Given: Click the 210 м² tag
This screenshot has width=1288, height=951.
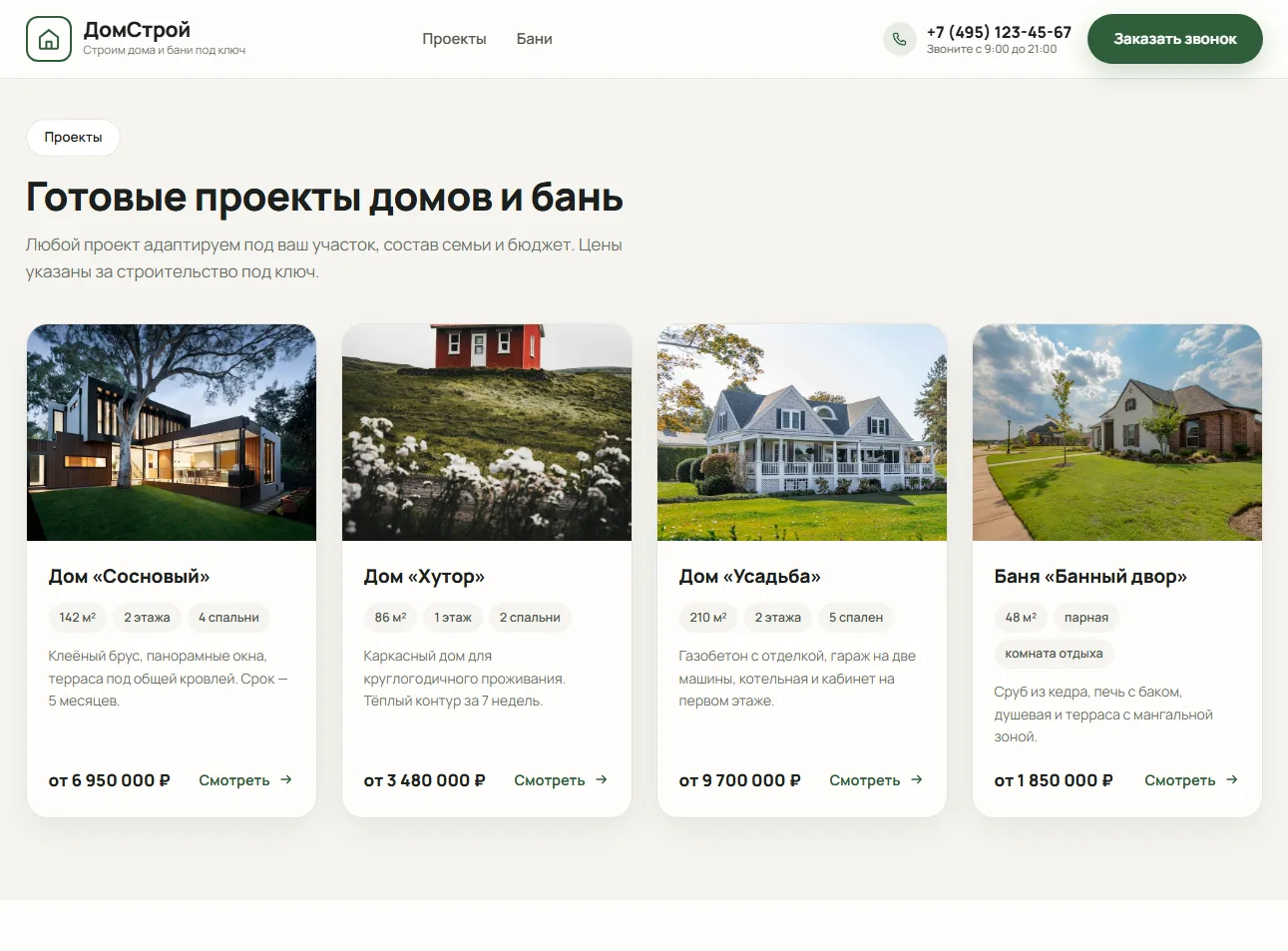Looking at the screenshot, I should click(x=708, y=618).
